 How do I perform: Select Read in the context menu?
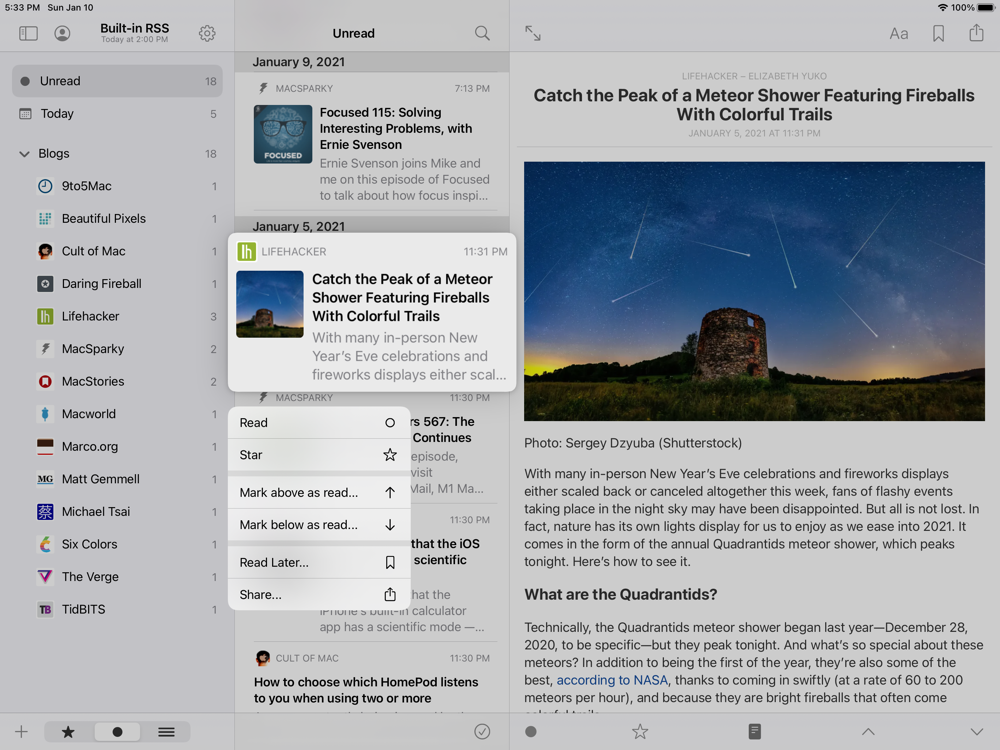click(x=319, y=422)
